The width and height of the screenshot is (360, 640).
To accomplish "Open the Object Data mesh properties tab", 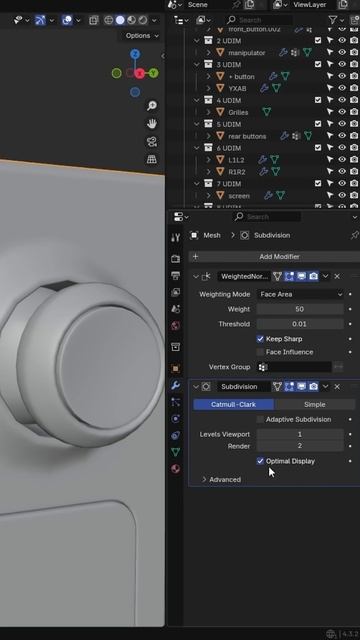I will coord(176,452).
